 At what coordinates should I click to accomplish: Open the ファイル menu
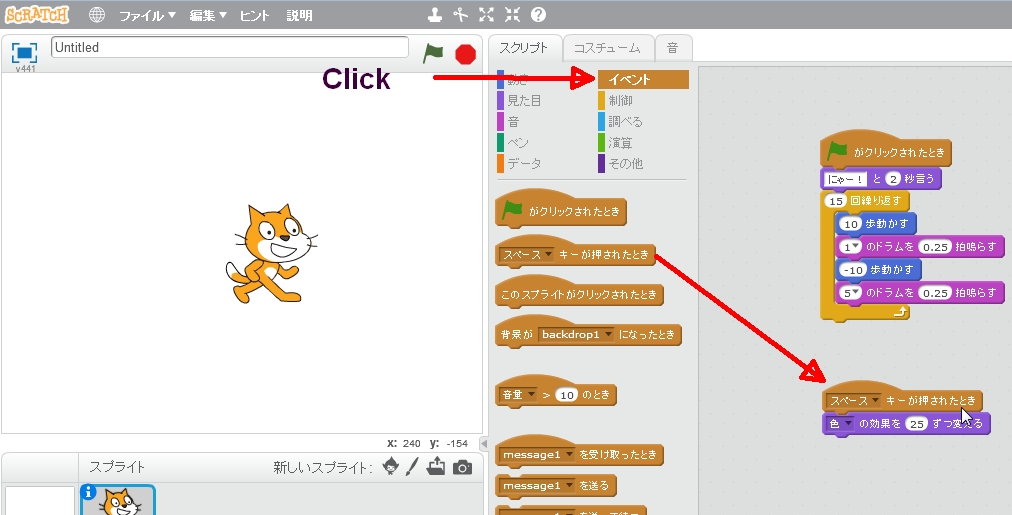(x=147, y=15)
